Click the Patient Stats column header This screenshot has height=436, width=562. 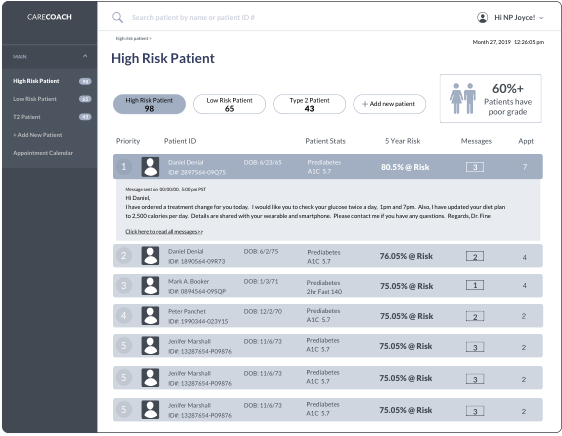click(325, 141)
